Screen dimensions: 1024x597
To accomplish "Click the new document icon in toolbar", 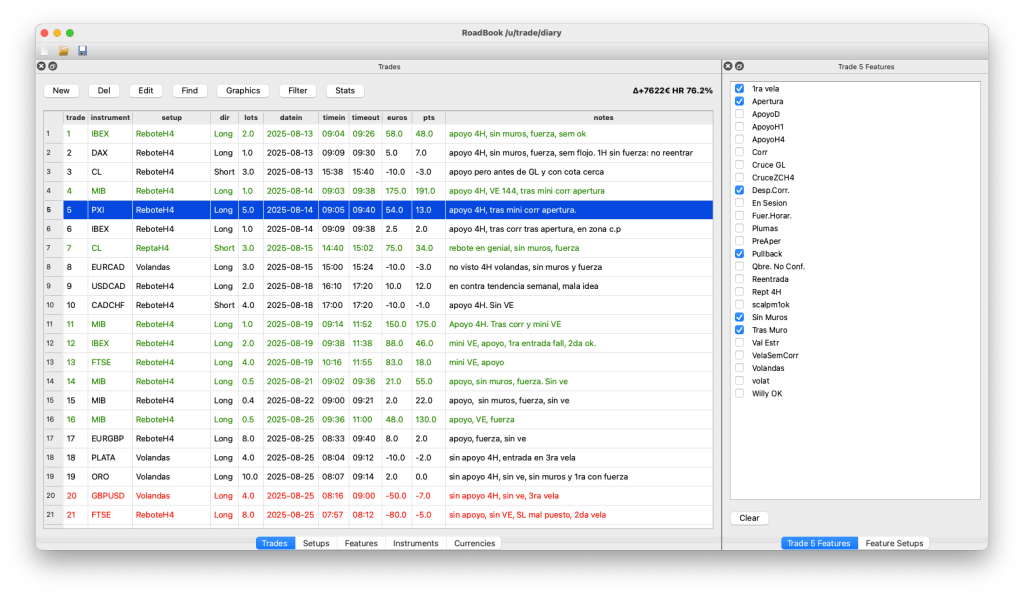I will pos(43,50).
